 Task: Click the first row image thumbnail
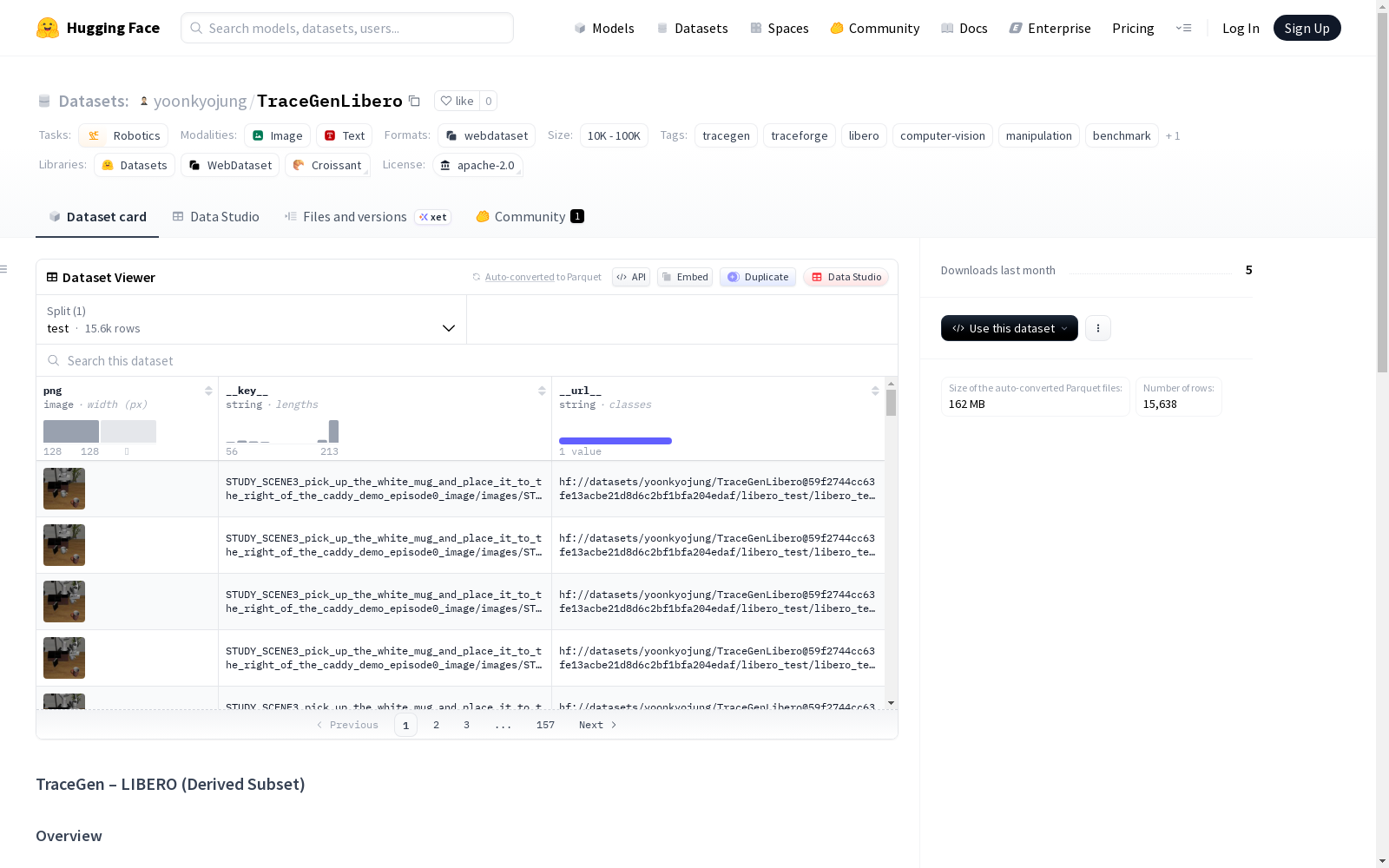click(x=64, y=489)
